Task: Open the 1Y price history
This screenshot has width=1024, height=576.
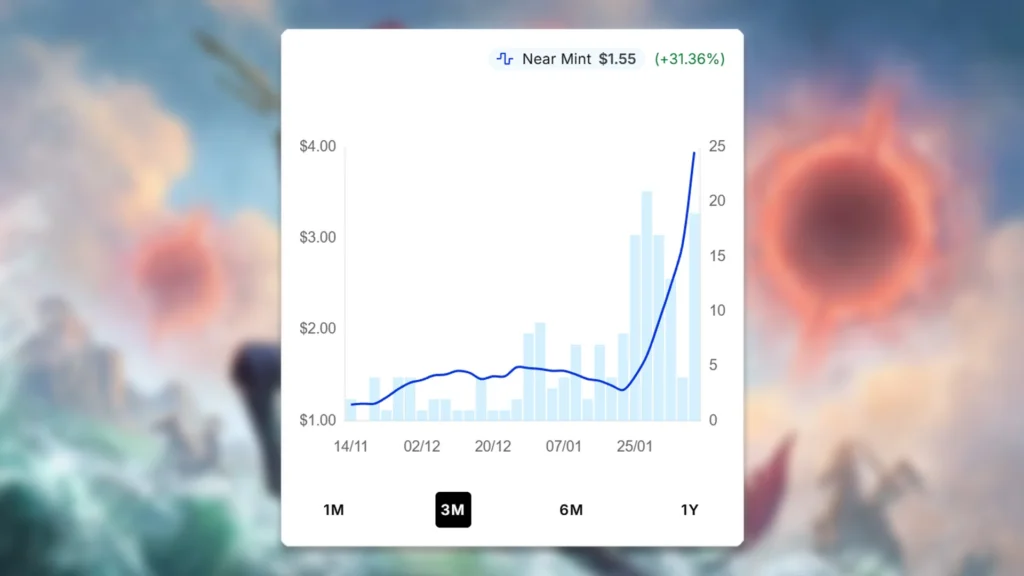Action: tap(688, 510)
